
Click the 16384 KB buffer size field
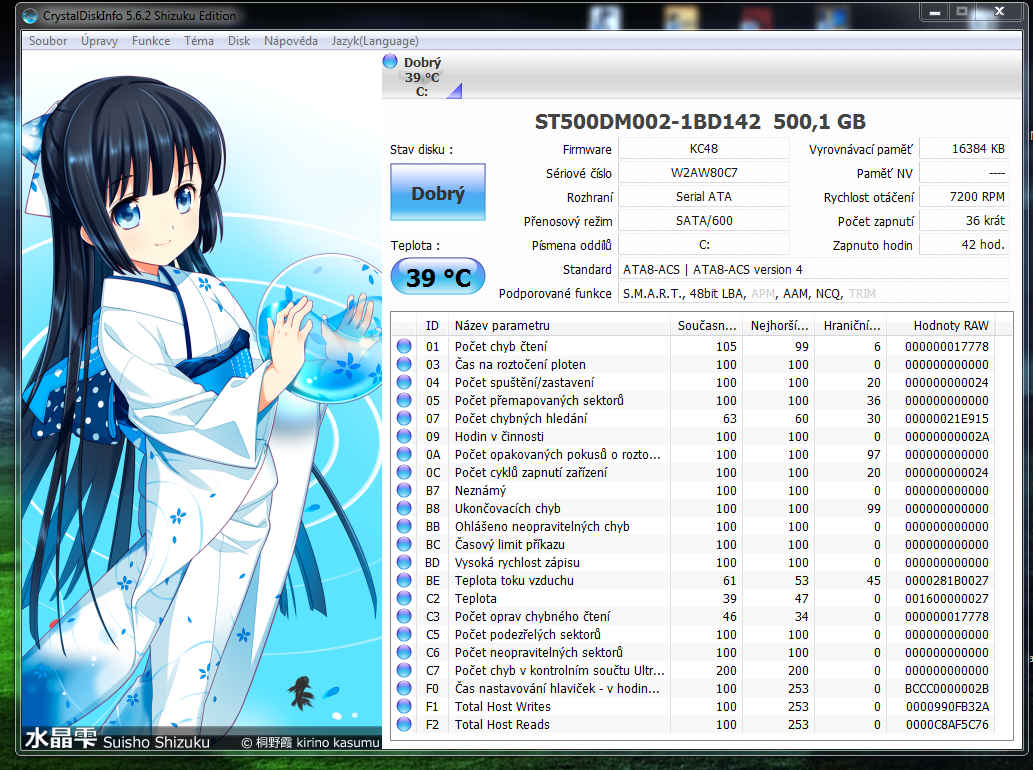964,149
